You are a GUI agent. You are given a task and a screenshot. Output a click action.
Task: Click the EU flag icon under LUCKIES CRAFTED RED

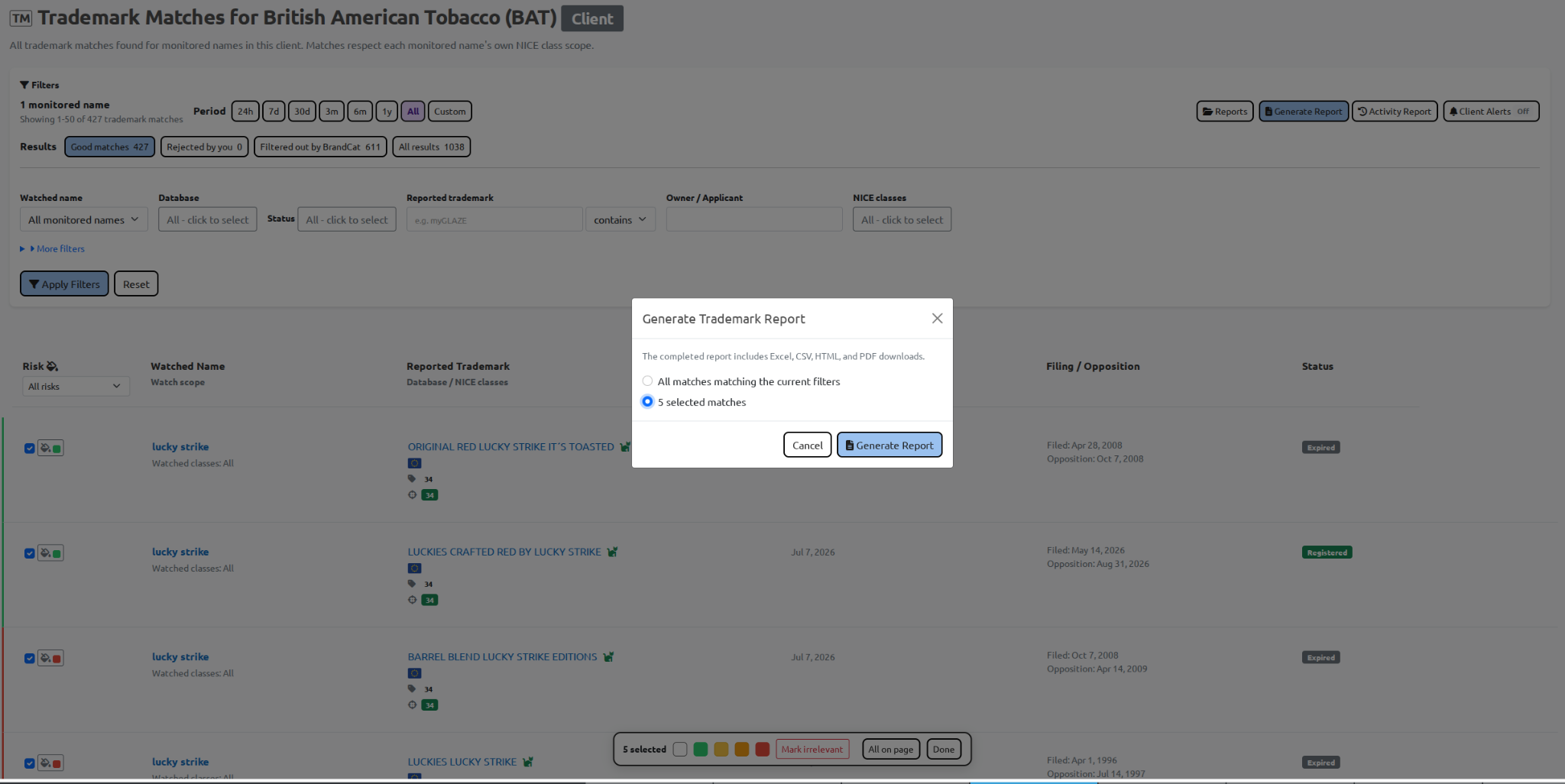(x=414, y=569)
